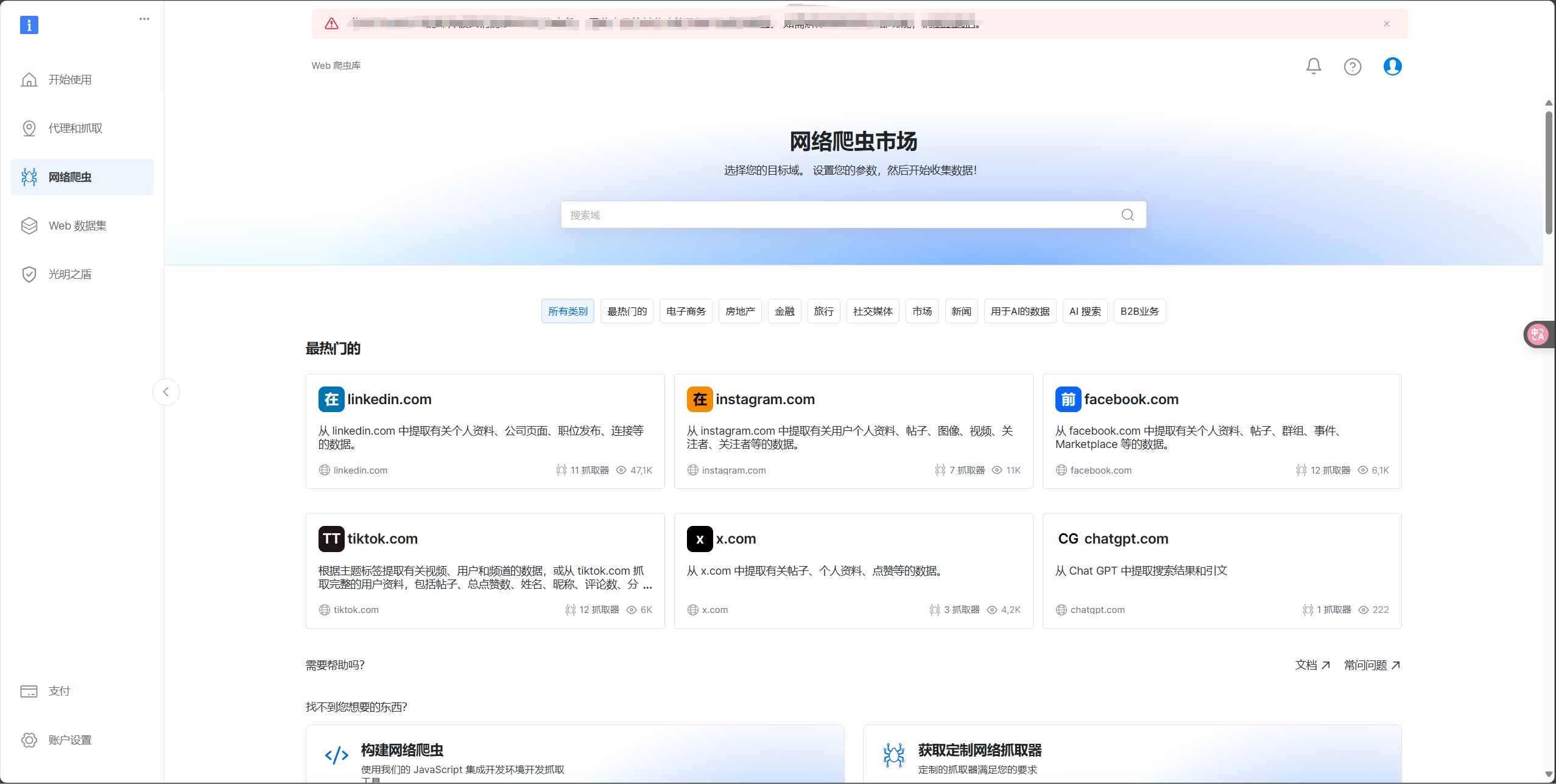Open the 代理和抓取 sidebar item

(x=76, y=128)
